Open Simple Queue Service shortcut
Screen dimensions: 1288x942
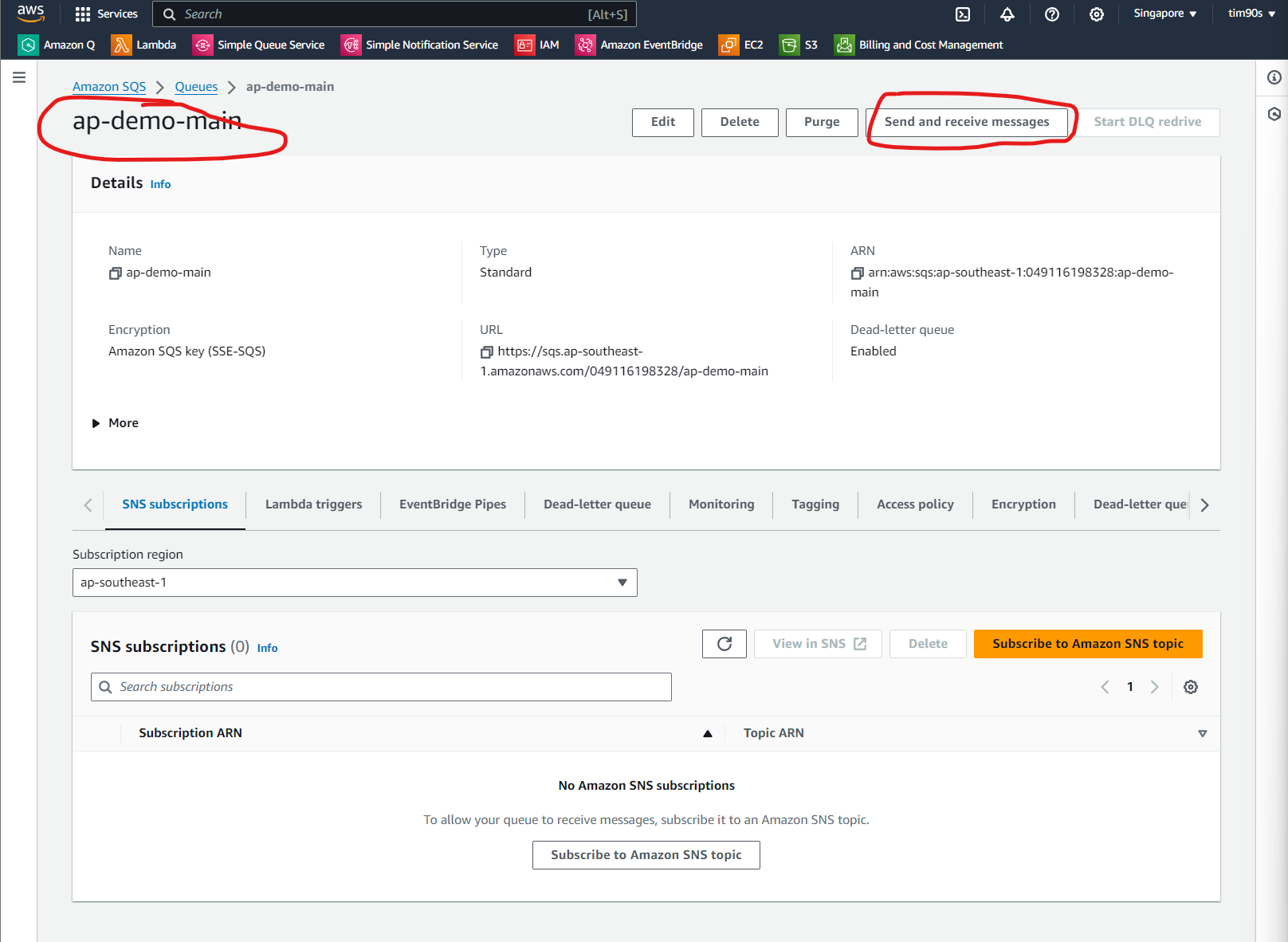259,45
